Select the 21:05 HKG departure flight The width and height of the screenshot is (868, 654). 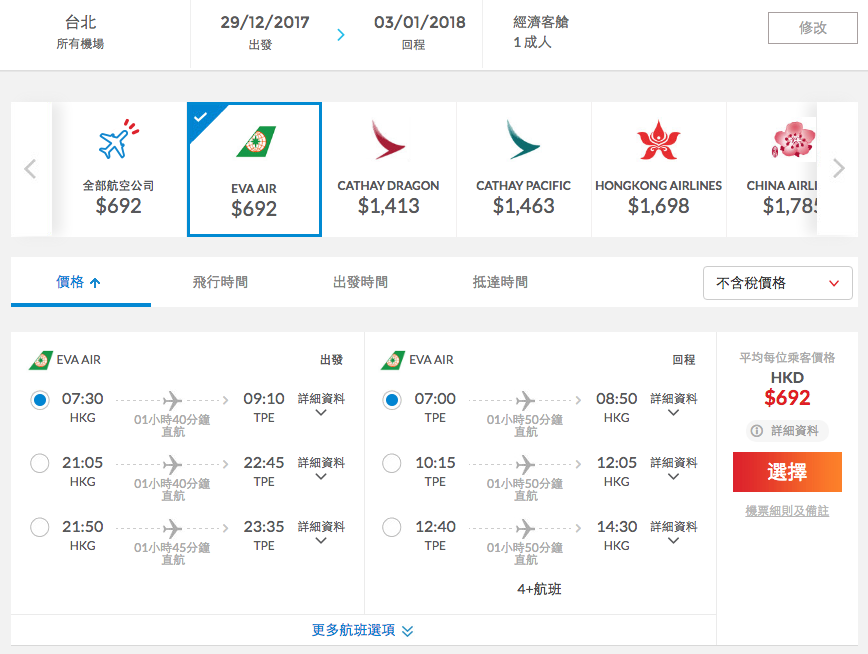(x=40, y=464)
